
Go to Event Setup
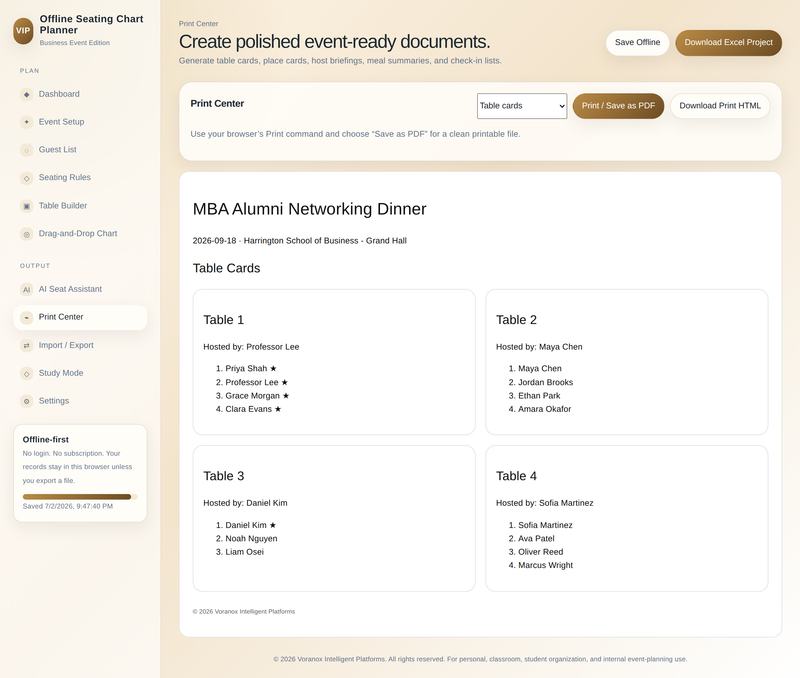coord(80,122)
